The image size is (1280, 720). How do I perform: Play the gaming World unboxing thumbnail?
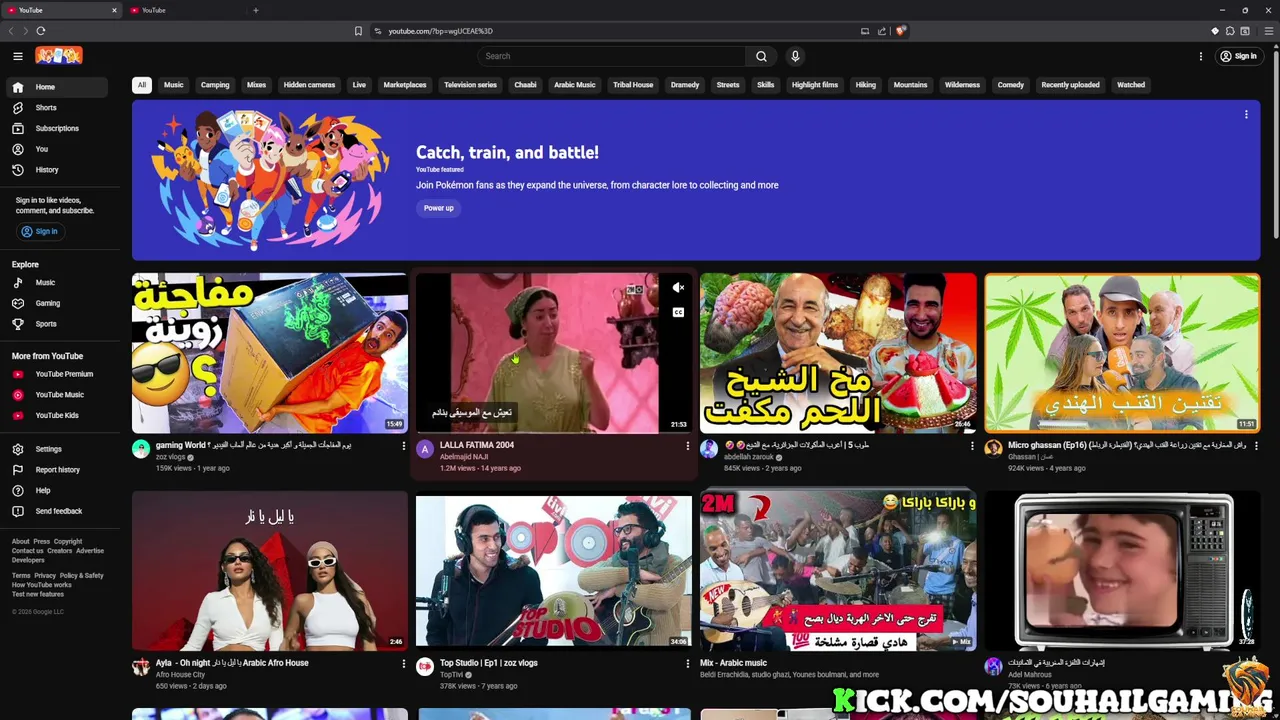tap(270, 352)
